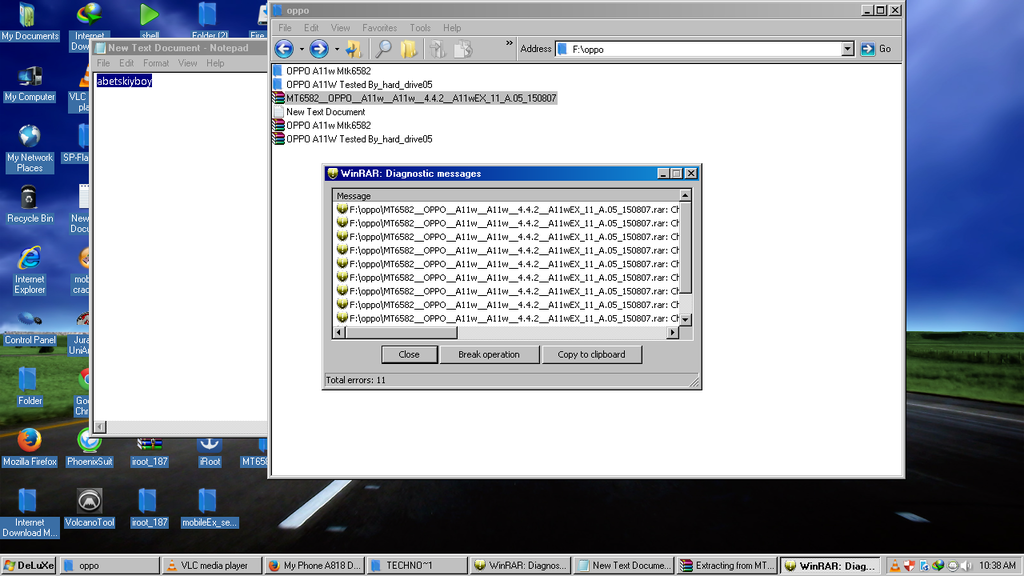Expand hidden toolbar items chevron
Viewport: 1024px width, 576px height.
(x=509, y=44)
